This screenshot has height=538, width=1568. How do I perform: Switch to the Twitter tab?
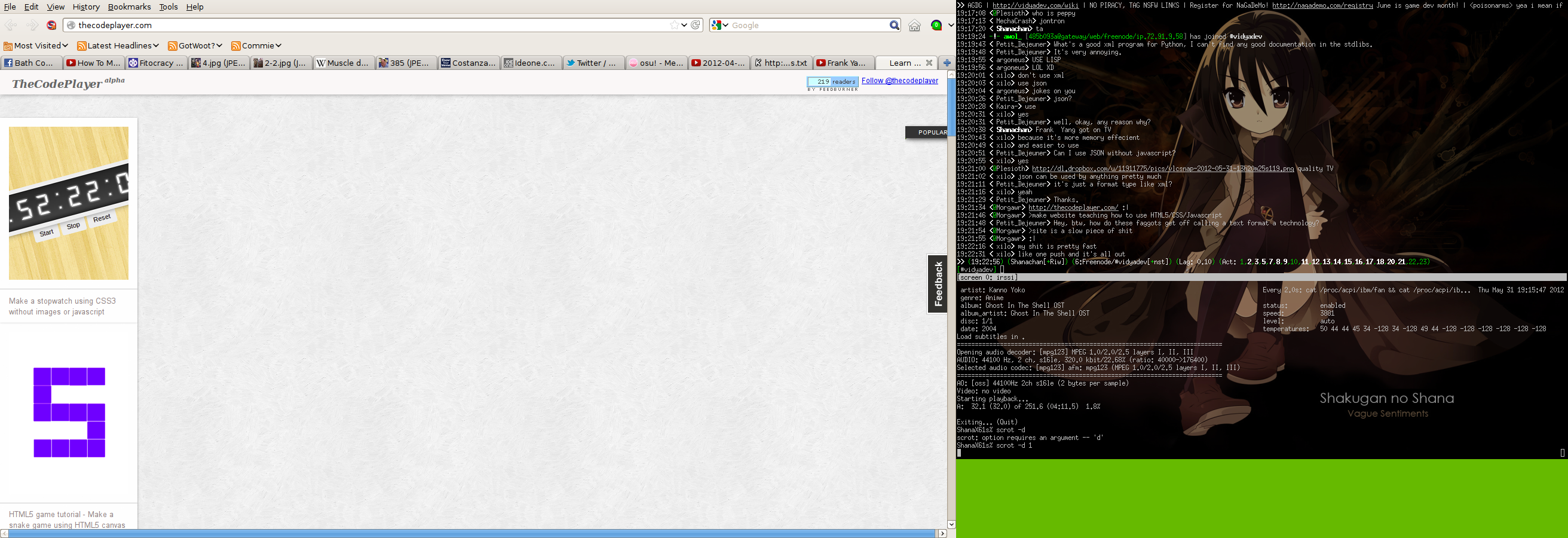pos(594,63)
